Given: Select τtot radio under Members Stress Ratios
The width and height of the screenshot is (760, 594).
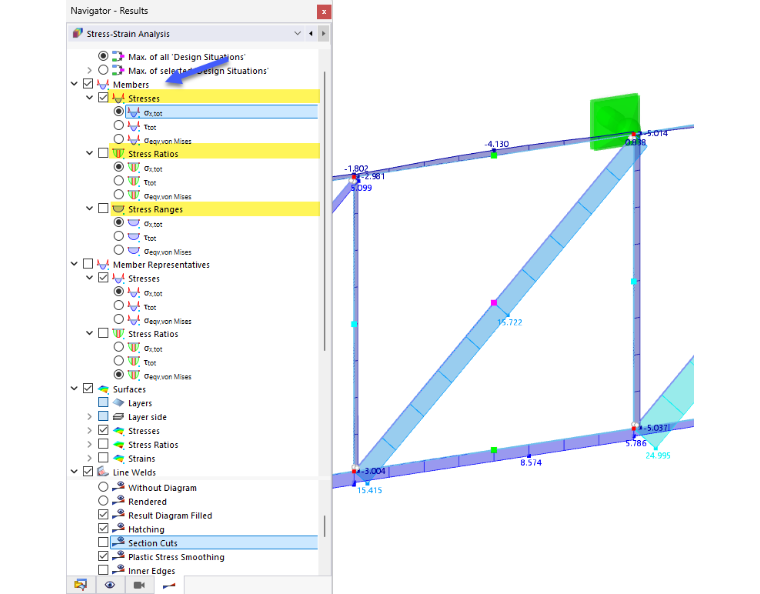Looking at the screenshot, I should (x=118, y=181).
